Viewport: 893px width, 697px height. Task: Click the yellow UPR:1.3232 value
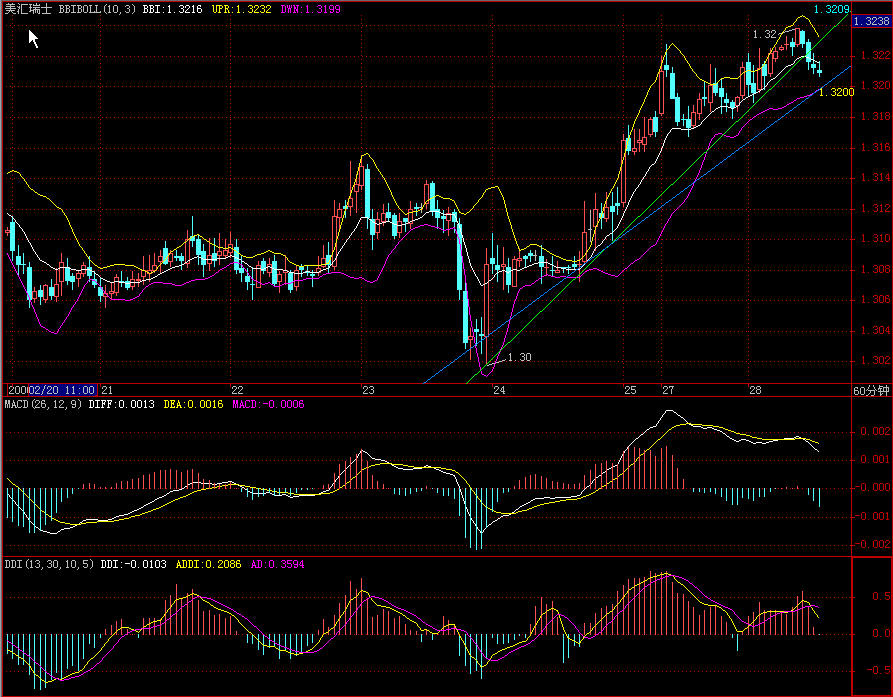241,9
